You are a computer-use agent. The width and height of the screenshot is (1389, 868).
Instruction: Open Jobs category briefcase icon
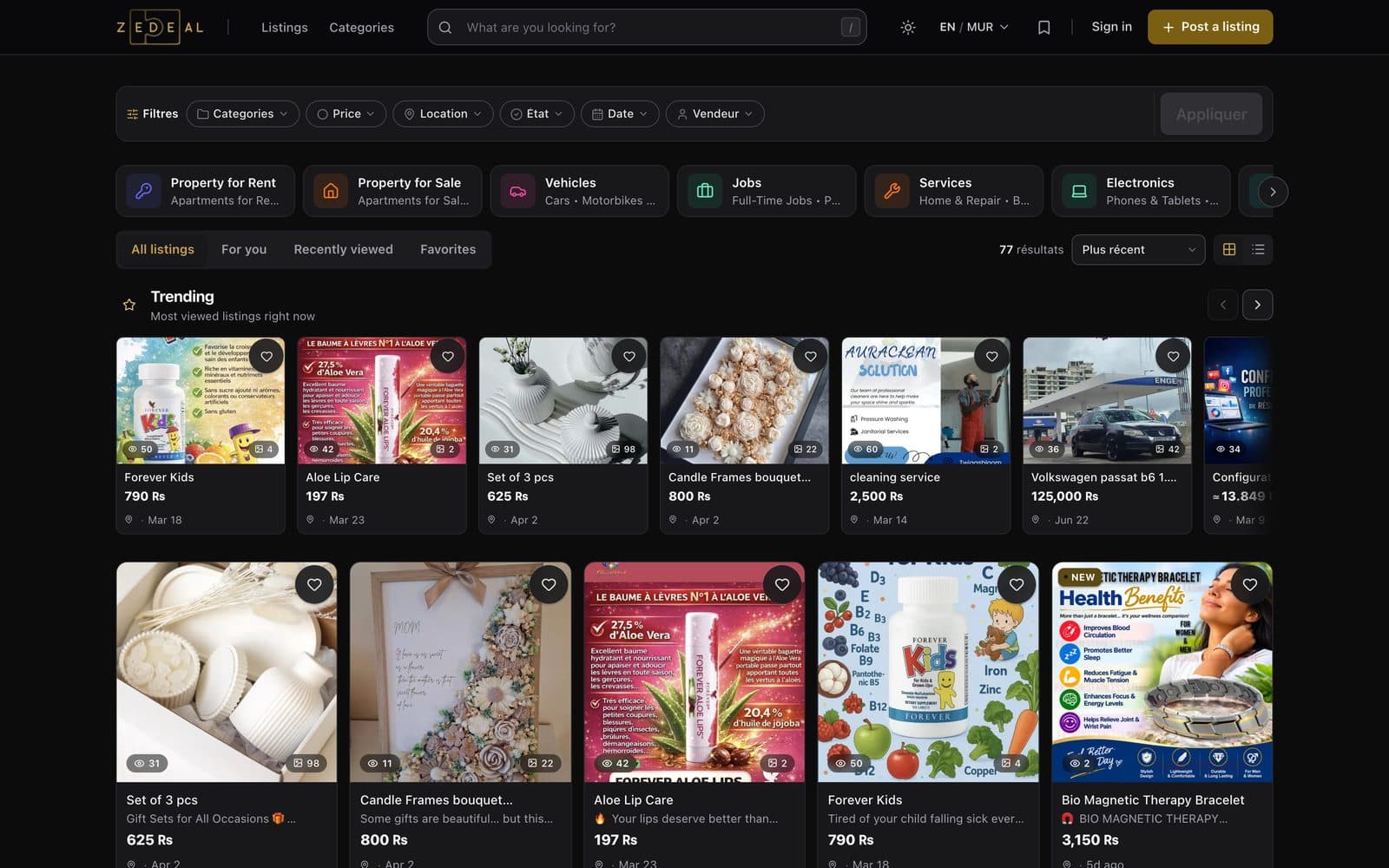(x=705, y=191)
